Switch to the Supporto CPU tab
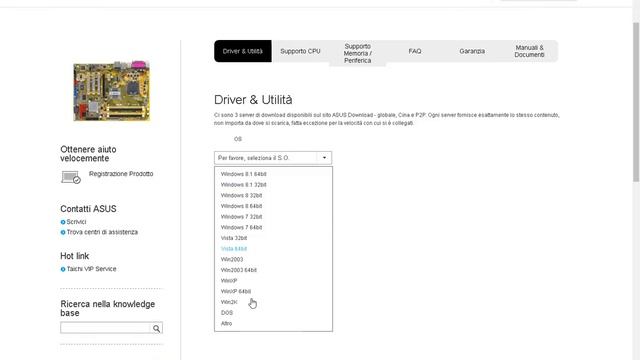The width and height of the screenshot is (640, 360). (300, 51)
